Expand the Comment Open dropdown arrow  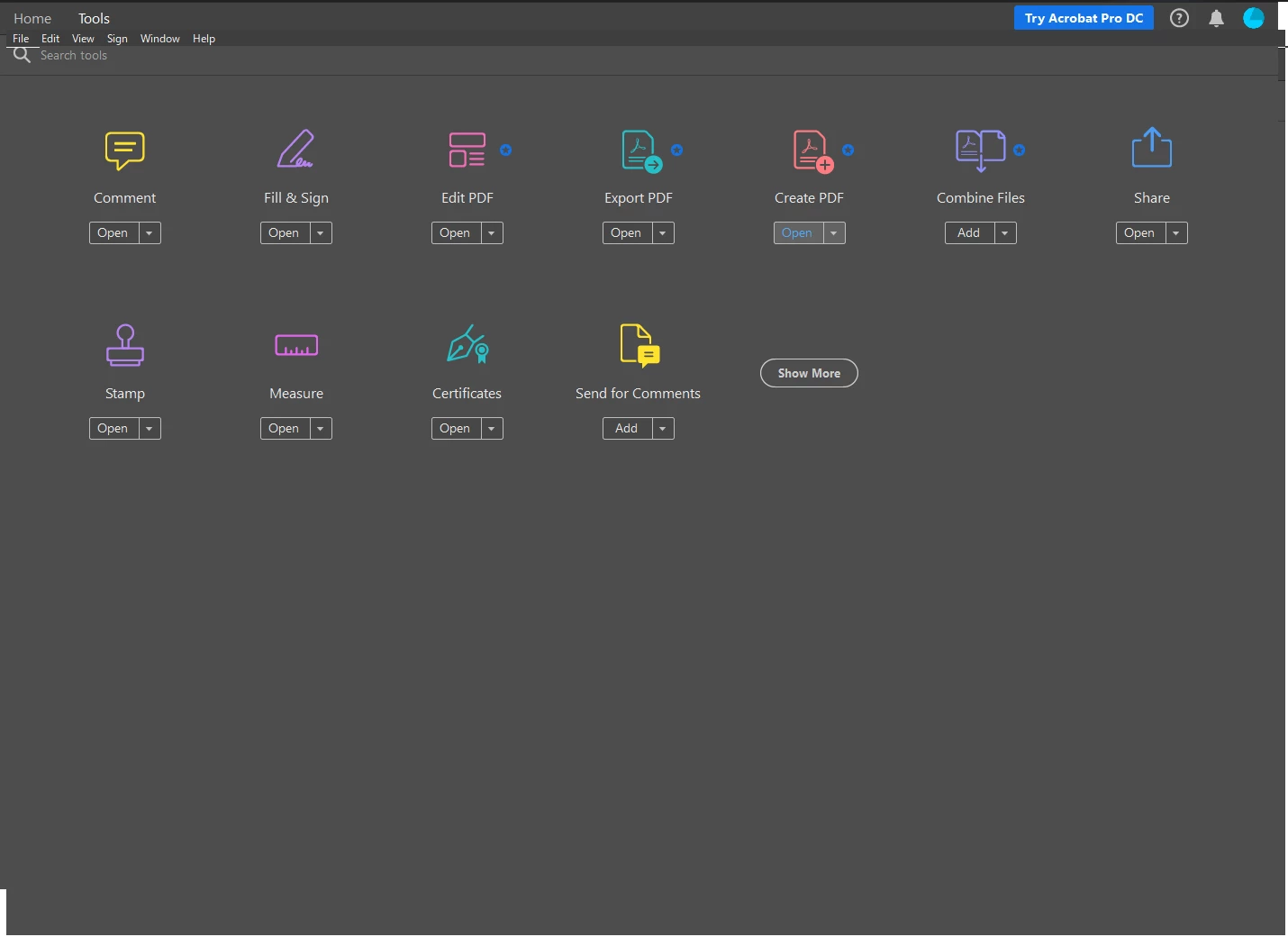point(150,233)
